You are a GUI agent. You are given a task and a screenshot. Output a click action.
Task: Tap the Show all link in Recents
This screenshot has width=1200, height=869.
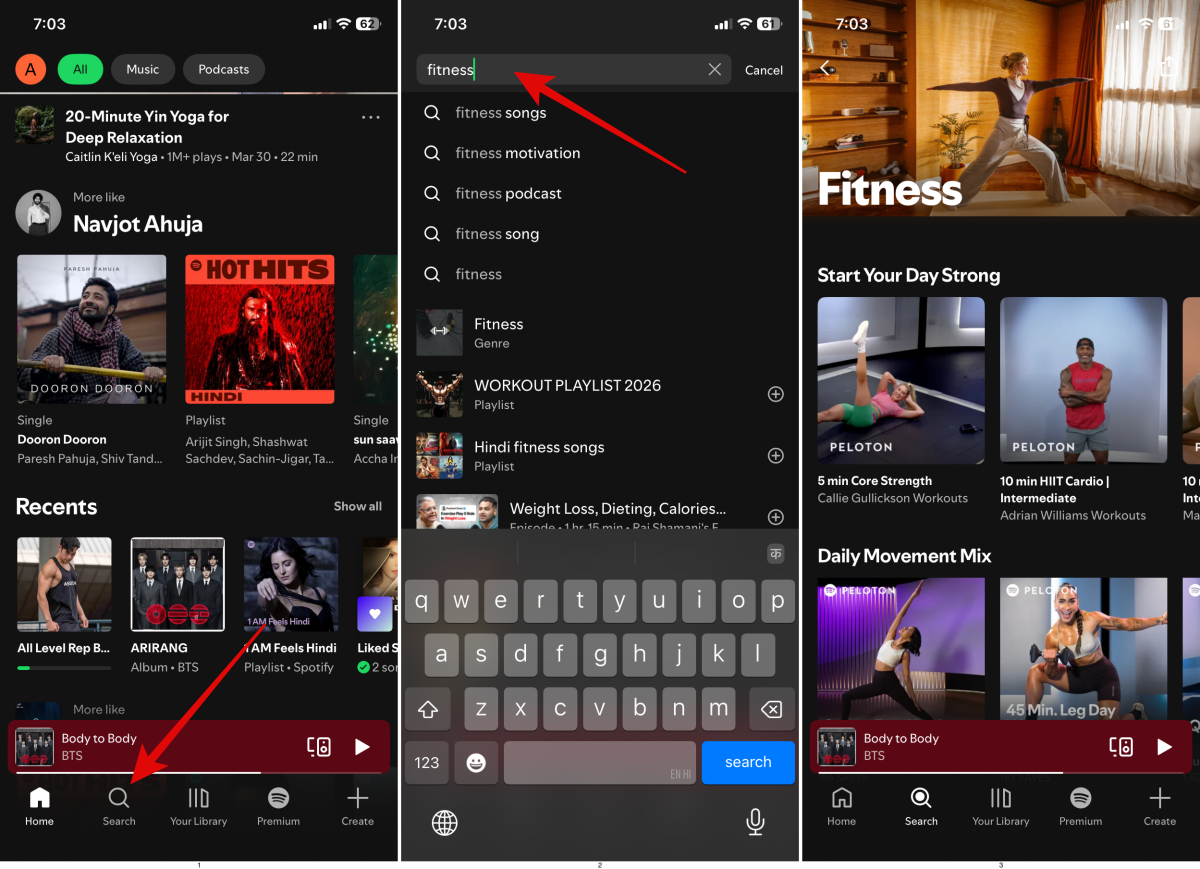point(358,506)
